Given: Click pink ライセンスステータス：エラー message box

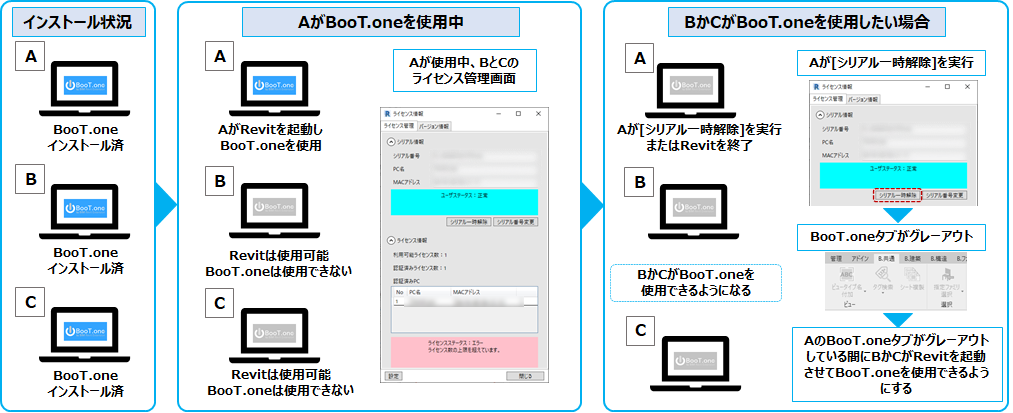Looking at the screenshot, I should 465,352.
